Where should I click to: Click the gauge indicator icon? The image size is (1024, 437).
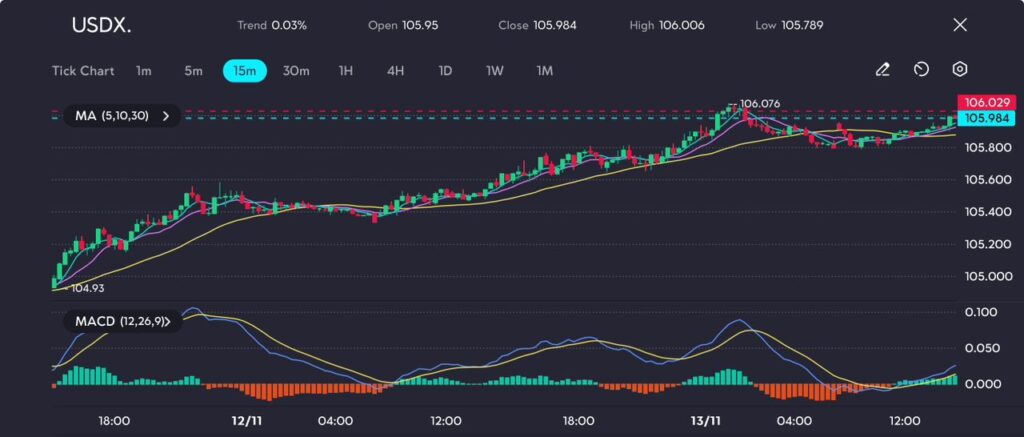point(921,70)
